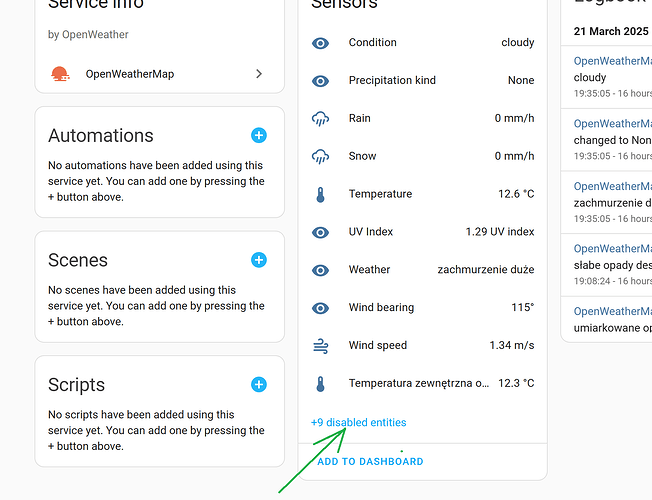Add a new script with plus button
This screenshot has height=500, width=652.
point(258,384)
